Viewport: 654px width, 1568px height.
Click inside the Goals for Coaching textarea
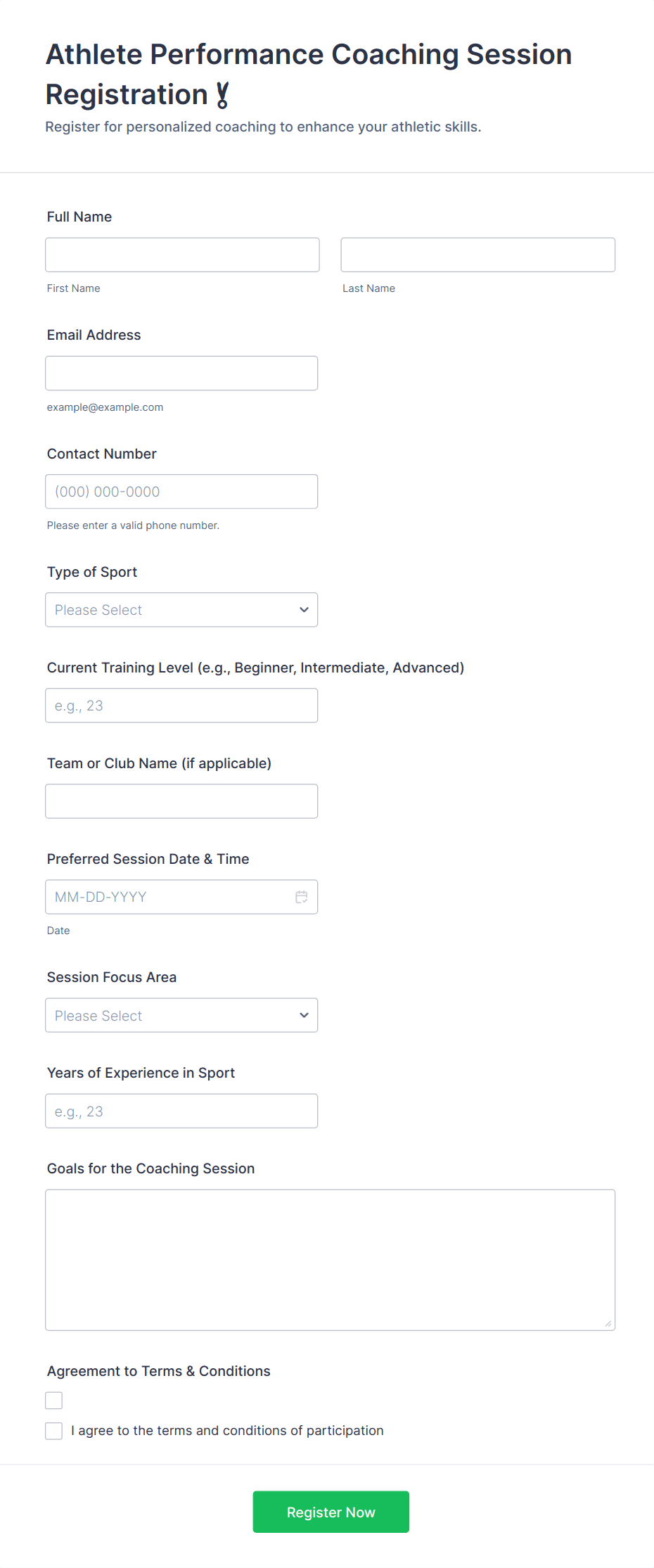(x=330, y=1260)
